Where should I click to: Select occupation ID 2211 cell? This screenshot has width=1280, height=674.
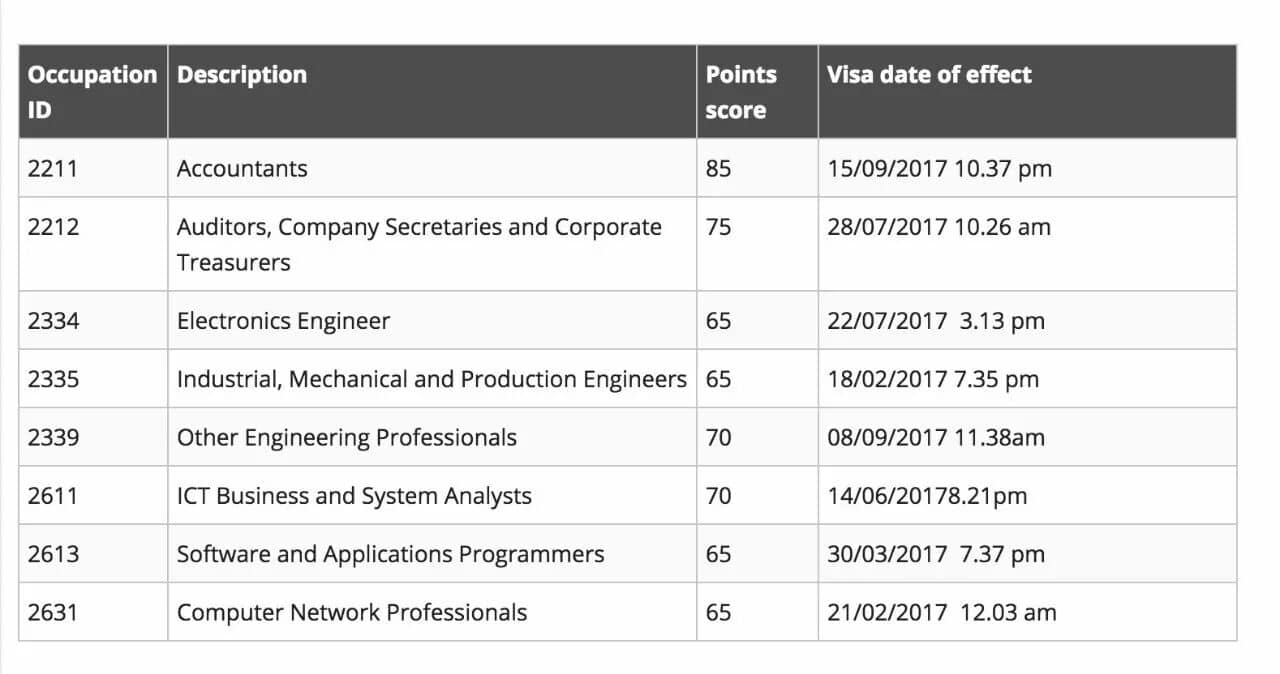tap(93, 168)
